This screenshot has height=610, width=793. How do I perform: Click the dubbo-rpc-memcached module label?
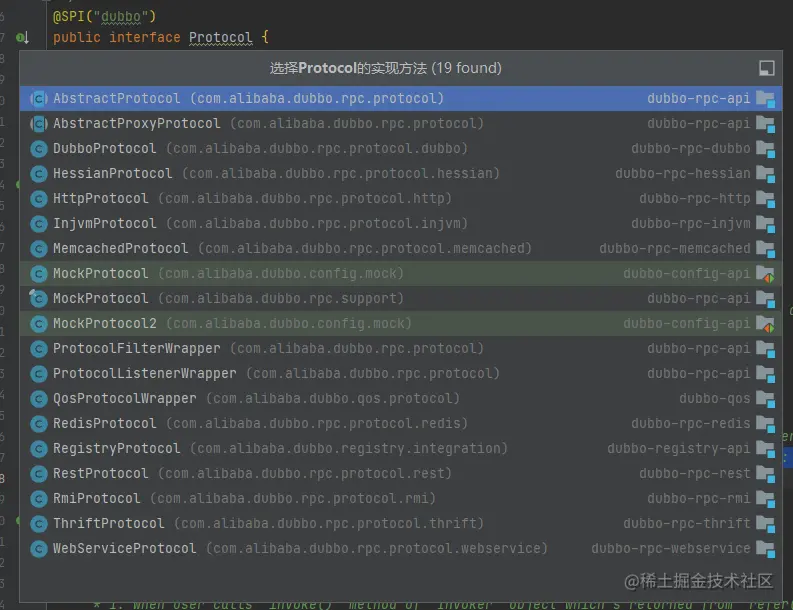[675, 248]
